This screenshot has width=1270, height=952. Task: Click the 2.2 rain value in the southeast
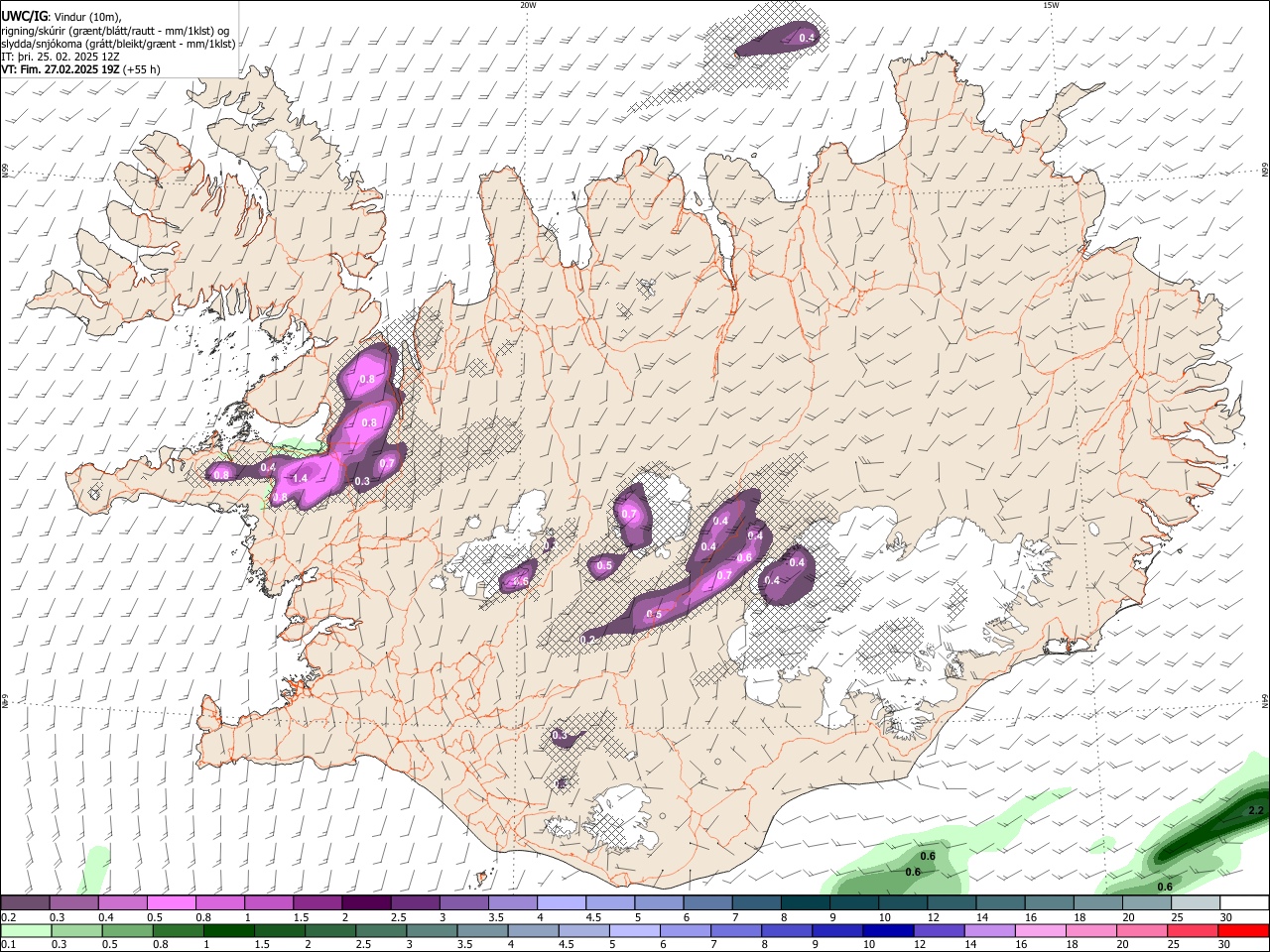(x=1255, y=811)
